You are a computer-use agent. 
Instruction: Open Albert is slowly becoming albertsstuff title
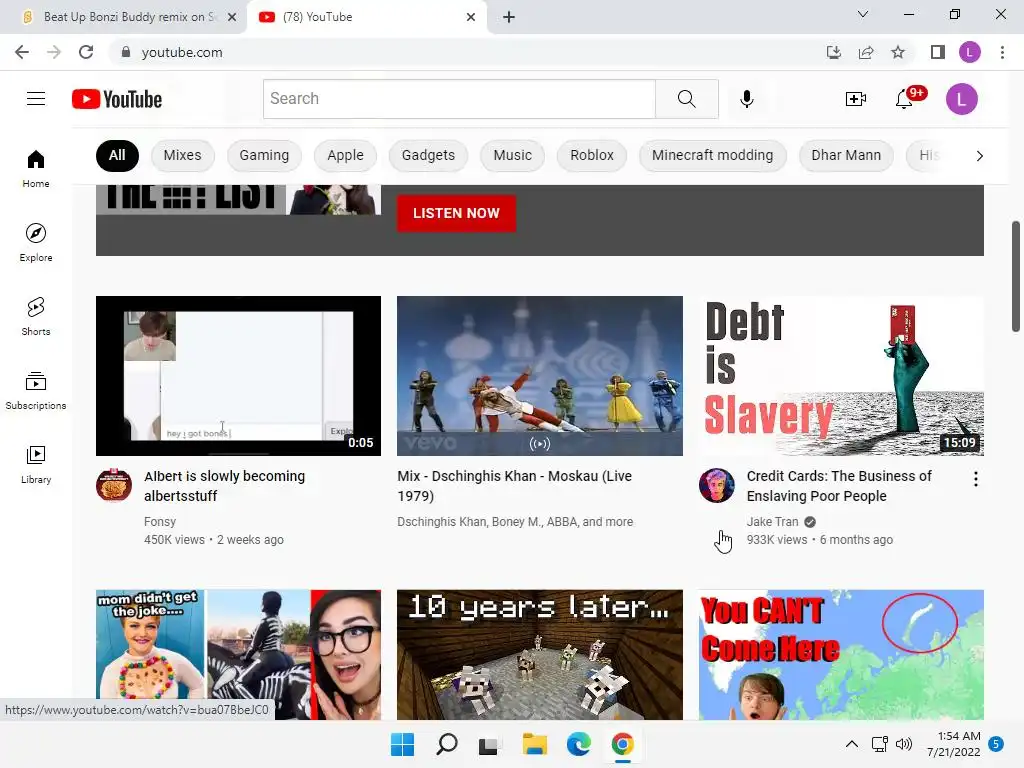point(225,486)
